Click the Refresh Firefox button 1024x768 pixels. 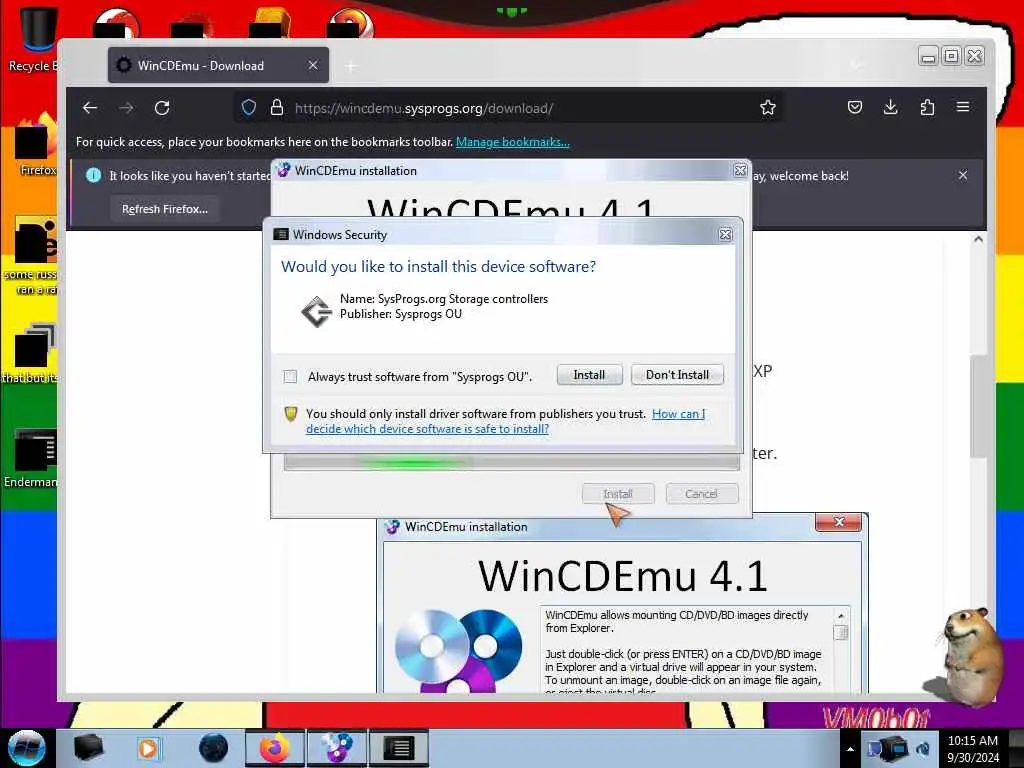[x=165, y=209]
